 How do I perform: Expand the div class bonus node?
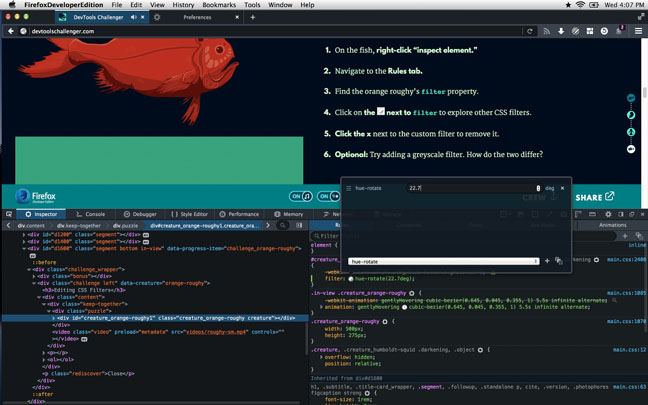coord(34,276)
